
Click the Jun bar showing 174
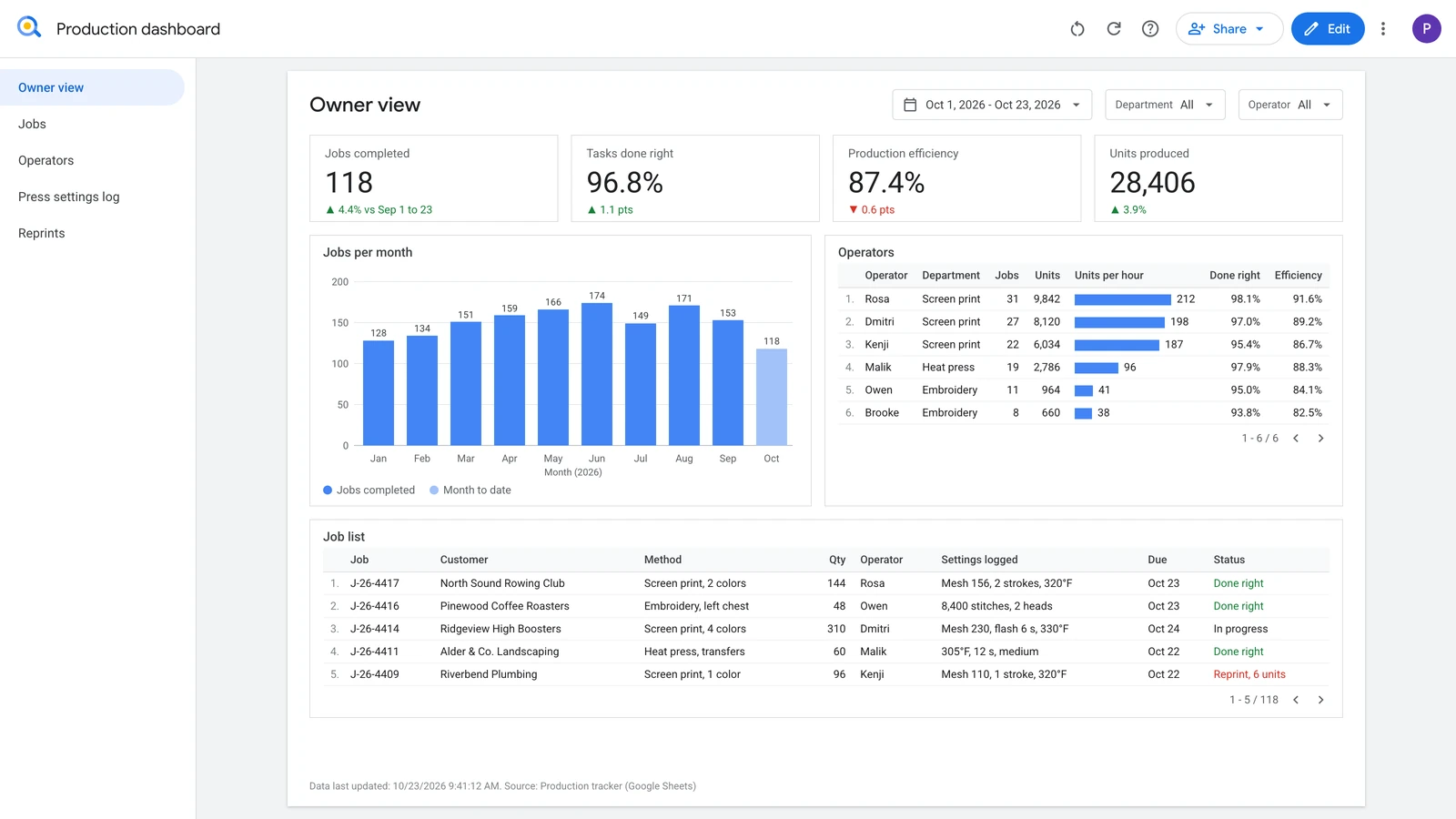(x=597, y=375)
